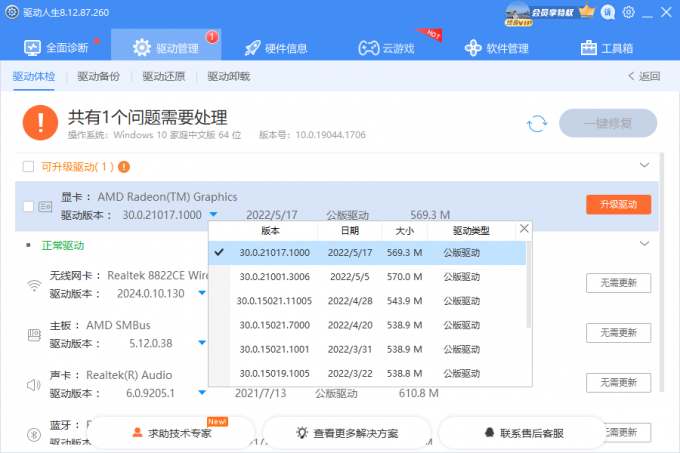The image size is (680, 453).
Task: Click the 版本 column header
Action: (x=270, y=231)
